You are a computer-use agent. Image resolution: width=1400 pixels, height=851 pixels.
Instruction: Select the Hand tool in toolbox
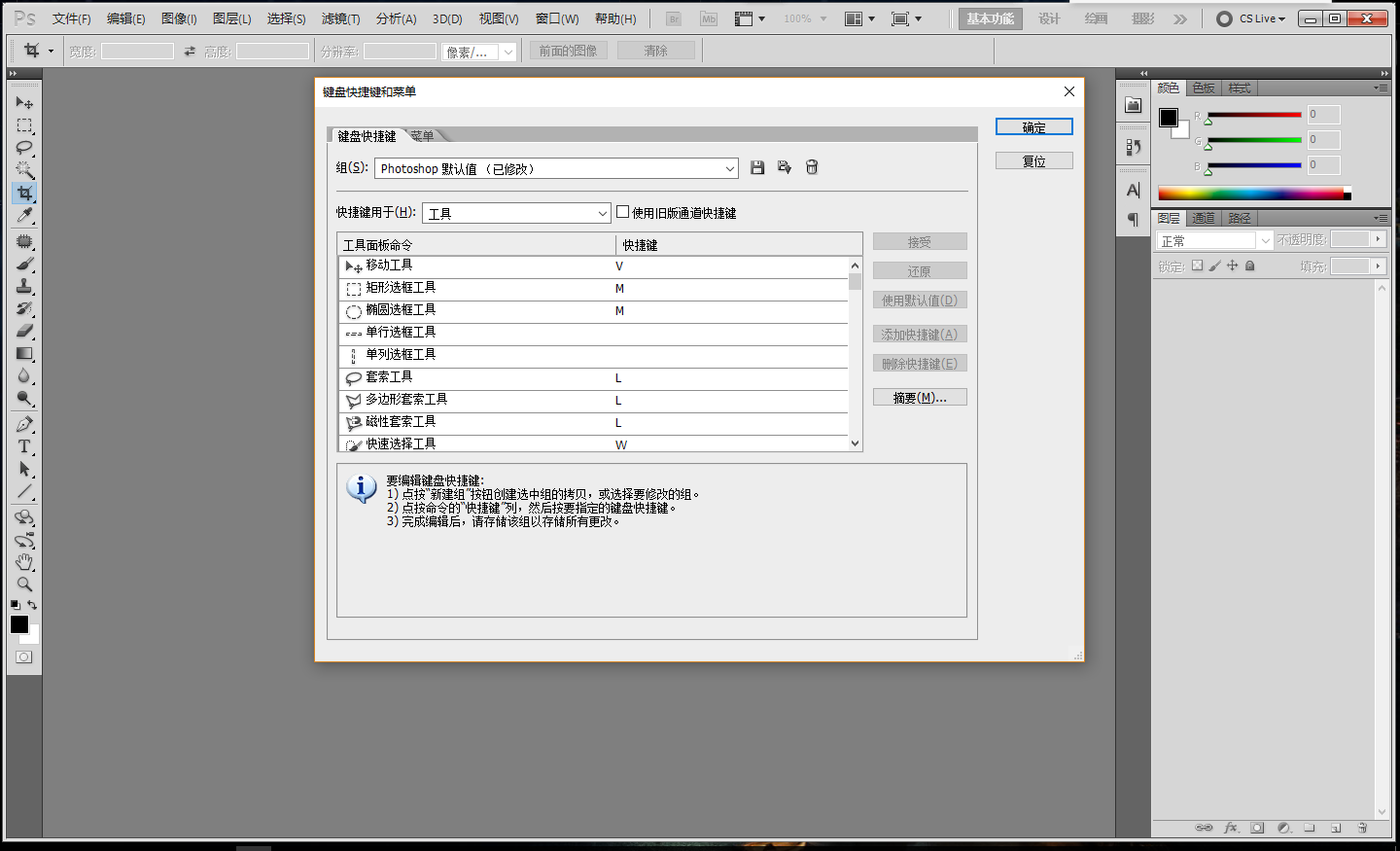pos(24,562)
